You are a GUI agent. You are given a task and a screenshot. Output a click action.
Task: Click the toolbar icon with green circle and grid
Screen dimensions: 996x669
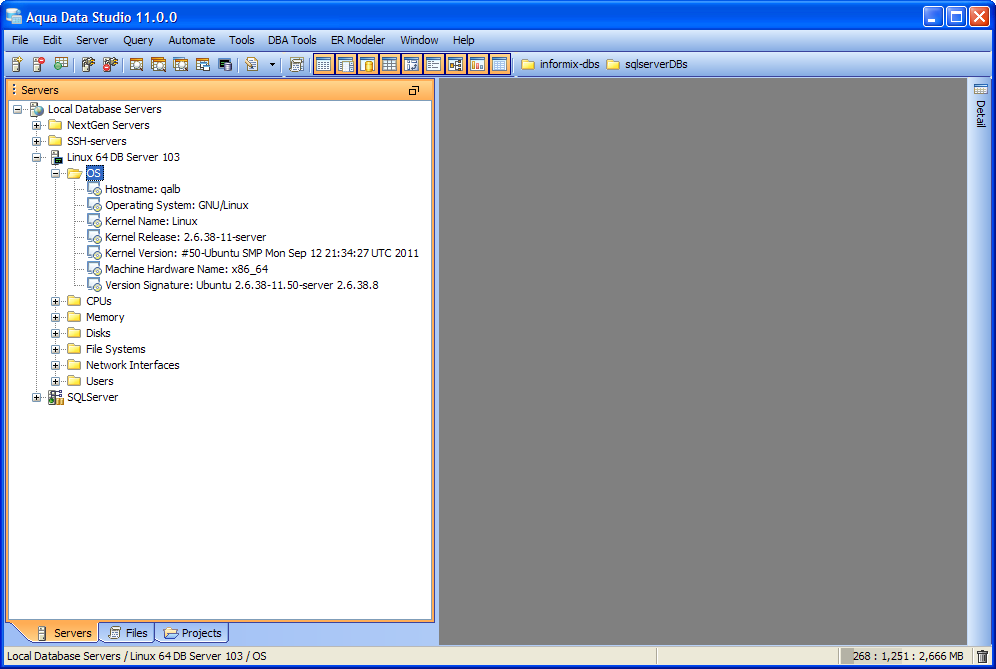click(x=61, y=64)
